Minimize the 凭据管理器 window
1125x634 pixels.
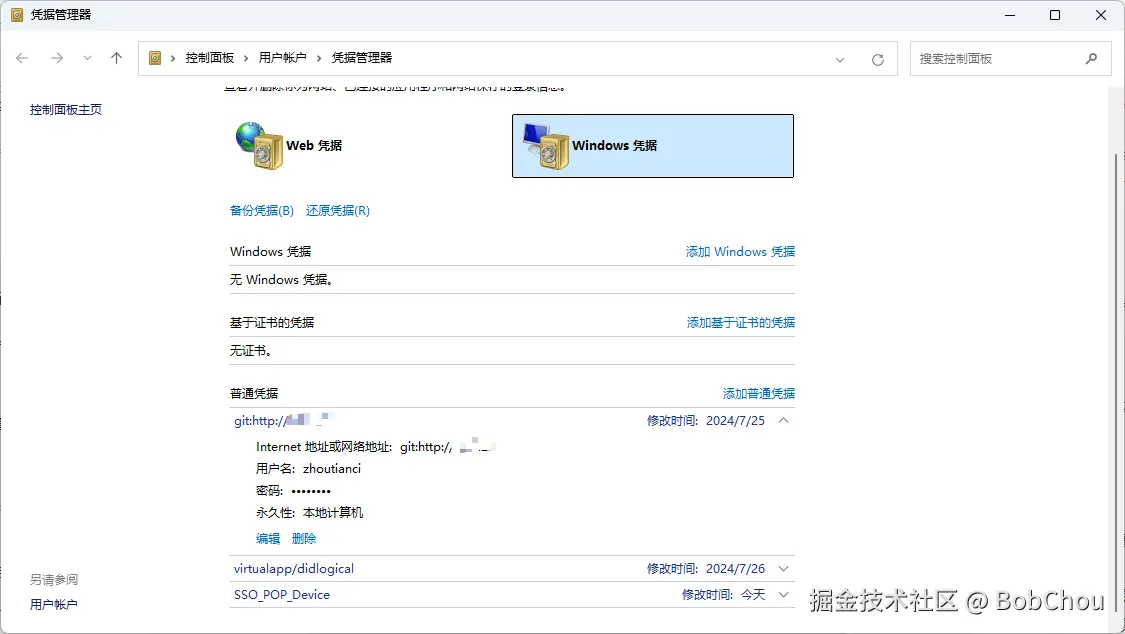[1010, 15]
